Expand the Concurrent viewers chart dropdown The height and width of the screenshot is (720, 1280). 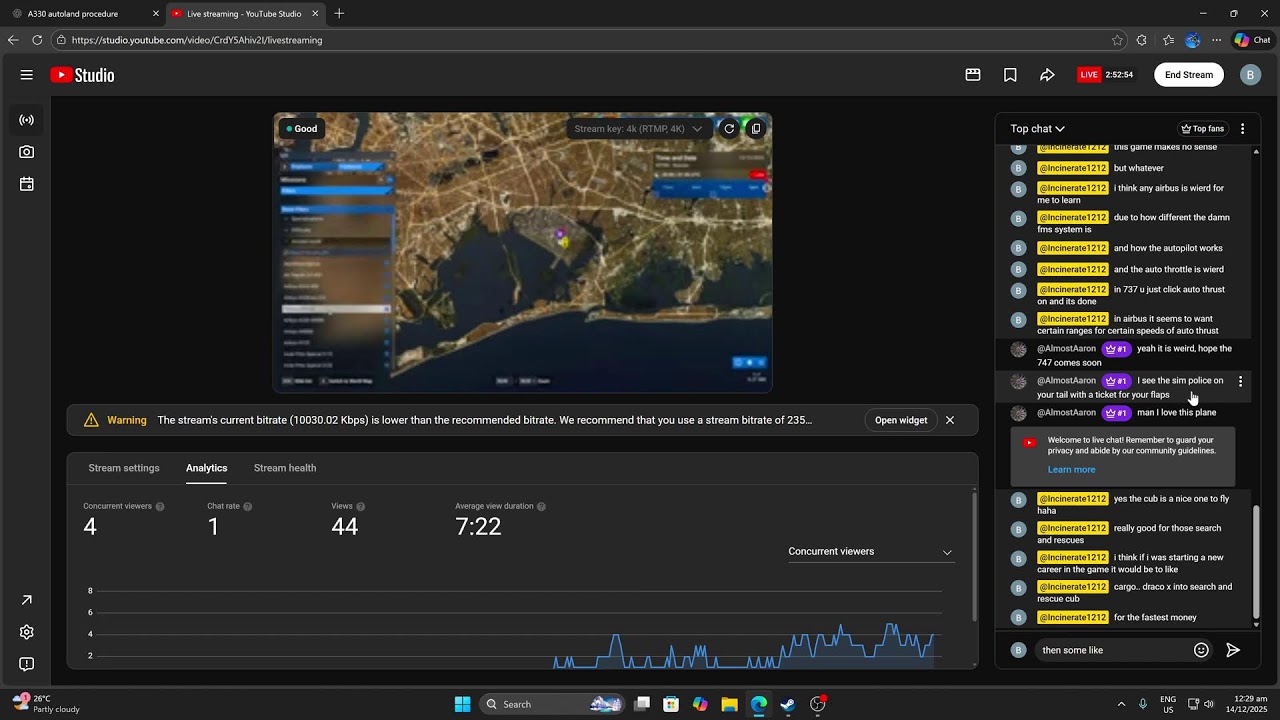(x=870, y=552)
